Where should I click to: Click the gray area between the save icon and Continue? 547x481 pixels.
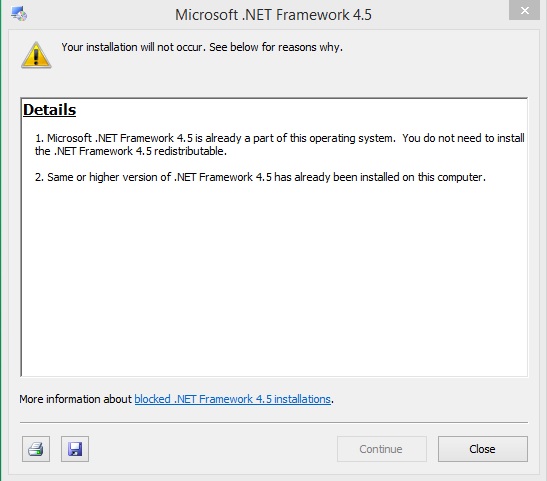(x=213, y=449)
